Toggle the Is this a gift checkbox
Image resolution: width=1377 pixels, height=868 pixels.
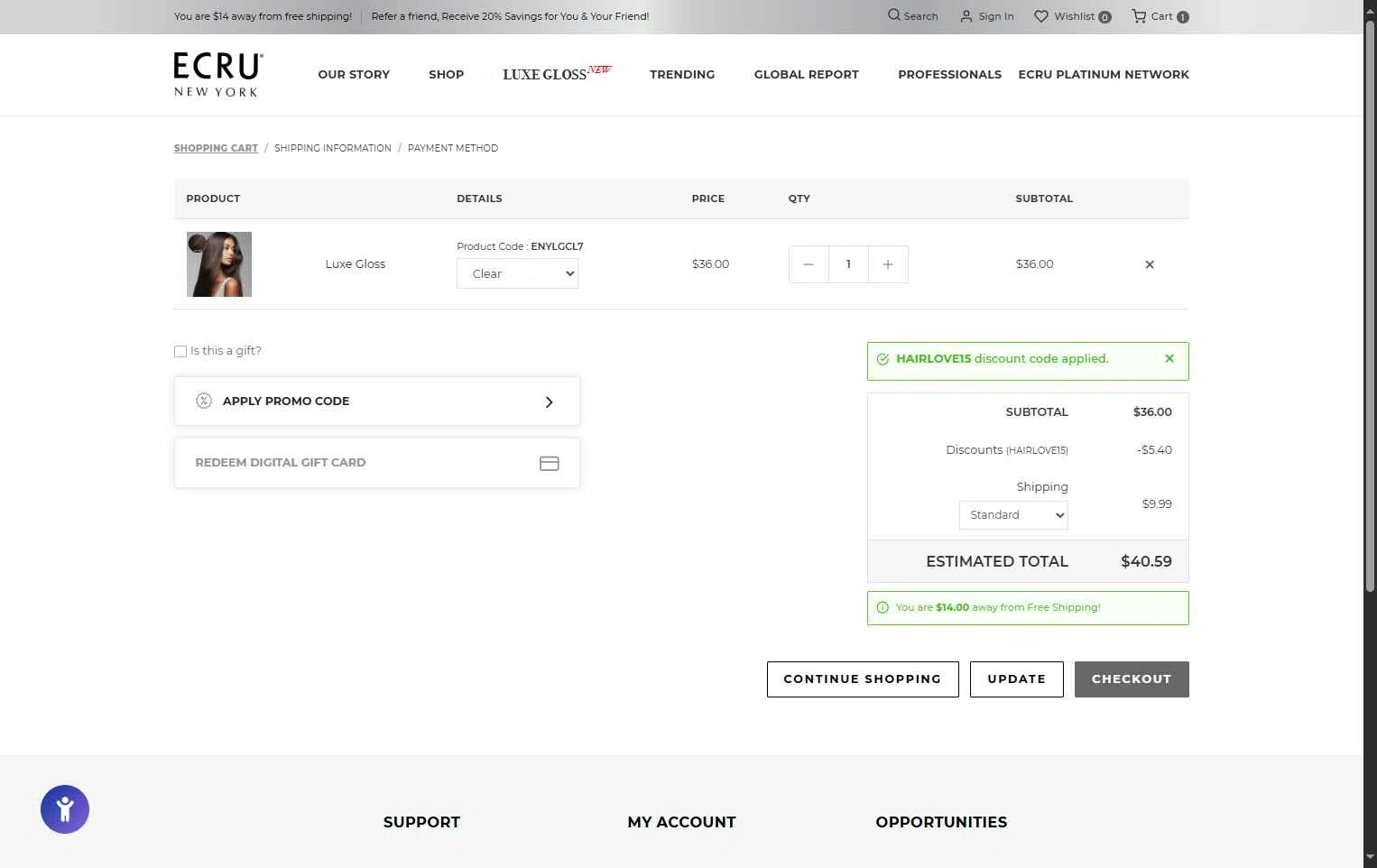180,351
